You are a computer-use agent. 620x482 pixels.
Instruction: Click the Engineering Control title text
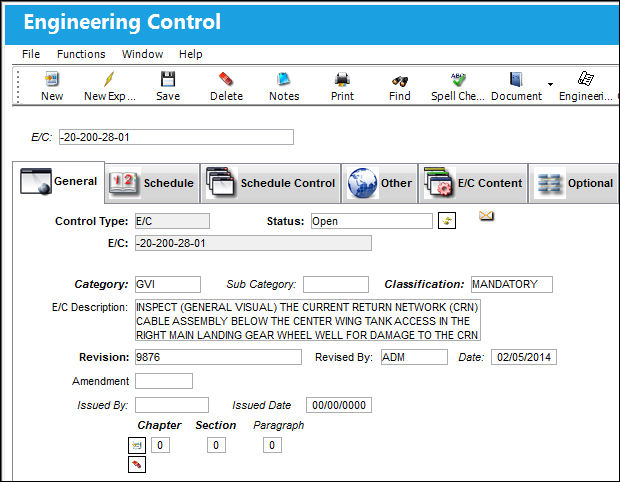tap(122, 22)
